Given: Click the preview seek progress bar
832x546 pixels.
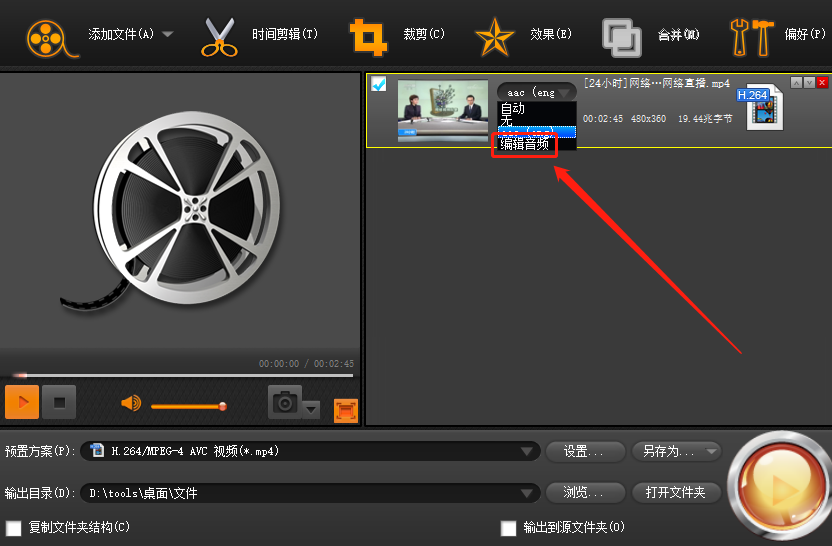Looking at the screenshot, I should pyautogui.click(x=182, y=375).
